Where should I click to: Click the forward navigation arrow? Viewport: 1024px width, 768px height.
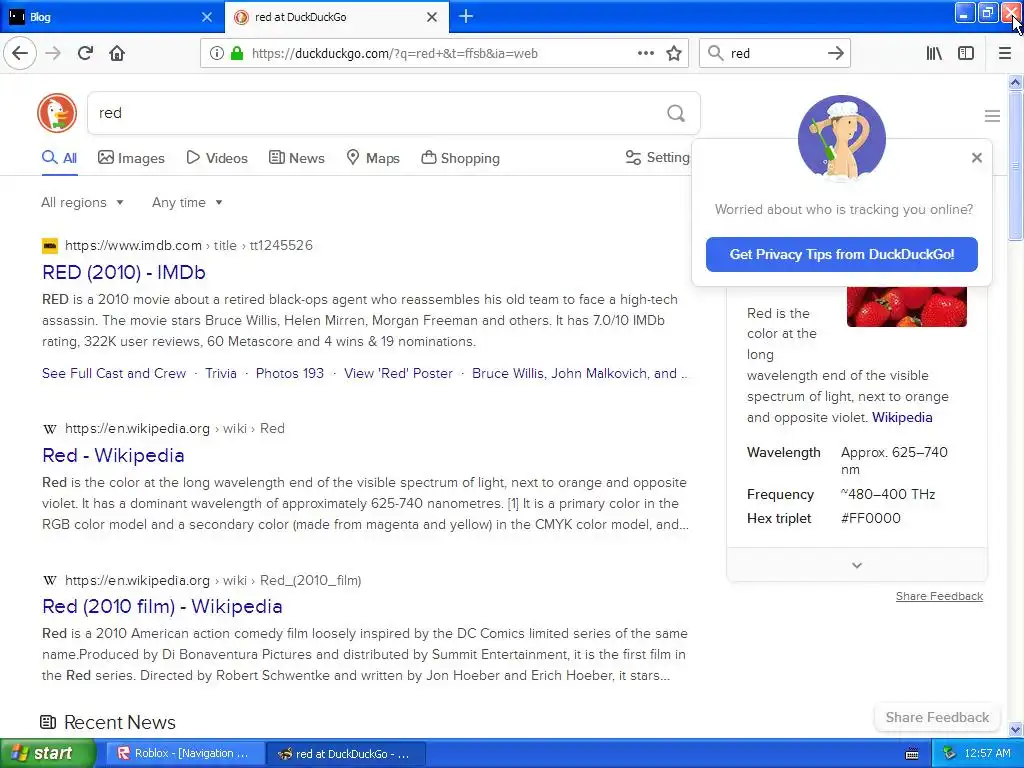[53, 53]
